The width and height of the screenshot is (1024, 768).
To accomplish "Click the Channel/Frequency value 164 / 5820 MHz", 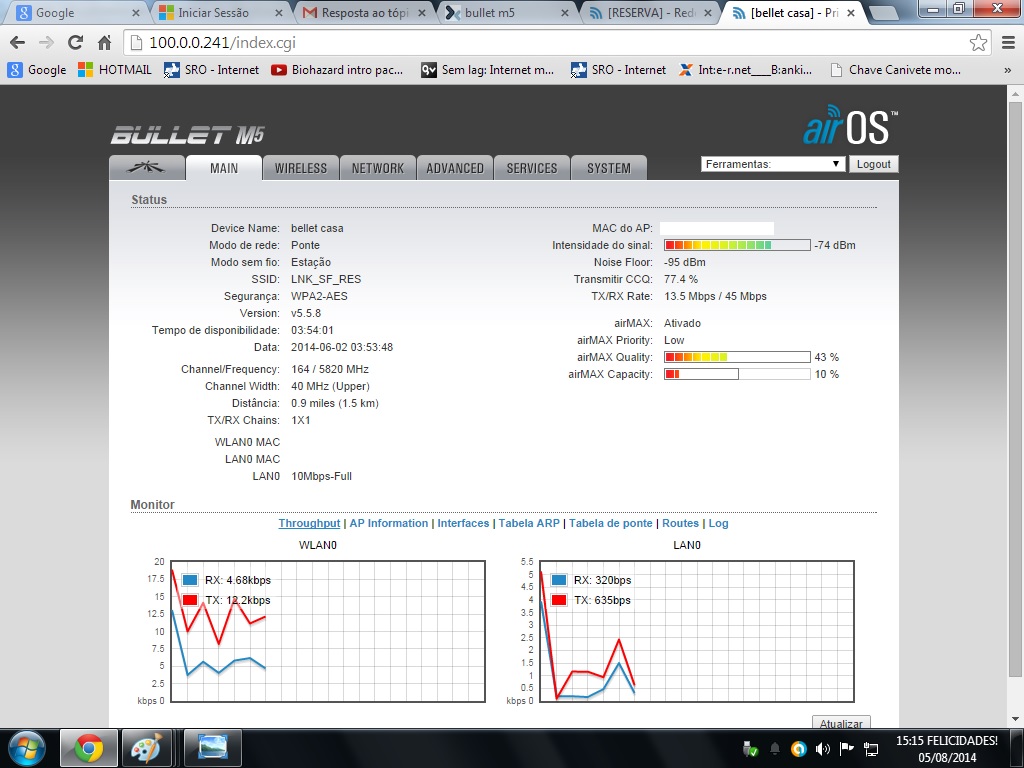I will (330, 369).
